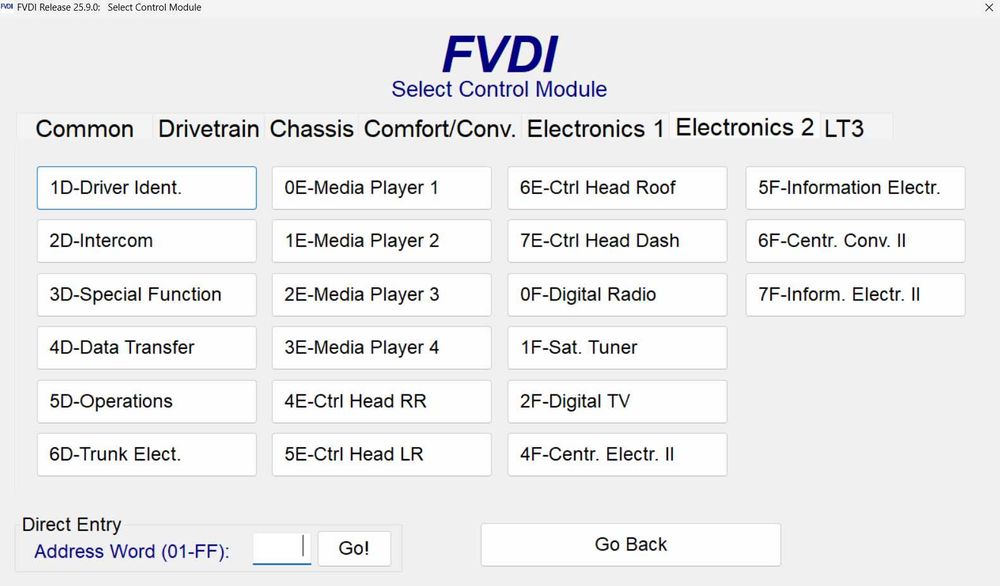Close the Select Control Module window
This screenshot has height=586, width=1000.
(988, 7)
